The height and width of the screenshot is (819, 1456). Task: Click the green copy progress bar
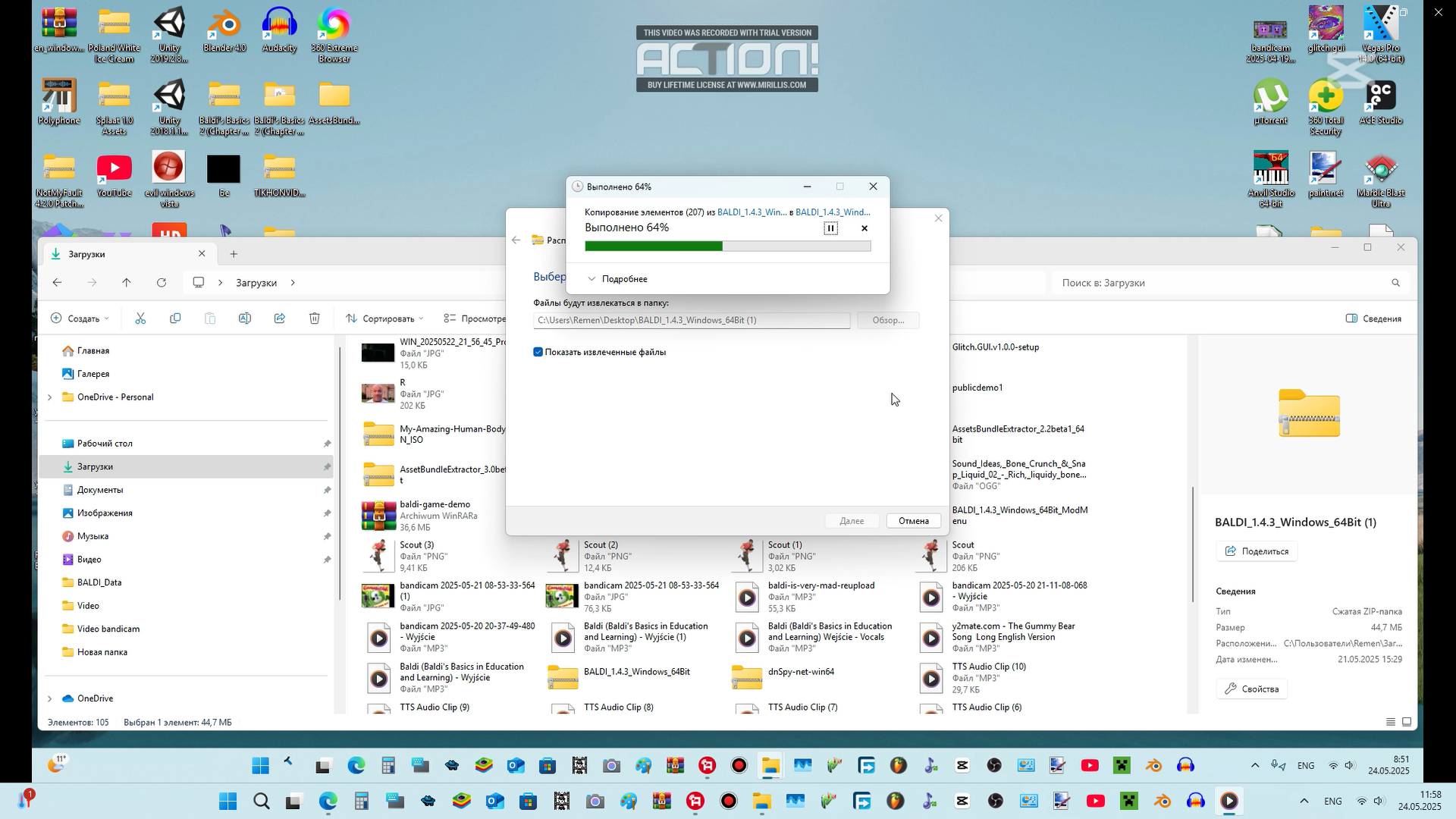coord(654,246)
